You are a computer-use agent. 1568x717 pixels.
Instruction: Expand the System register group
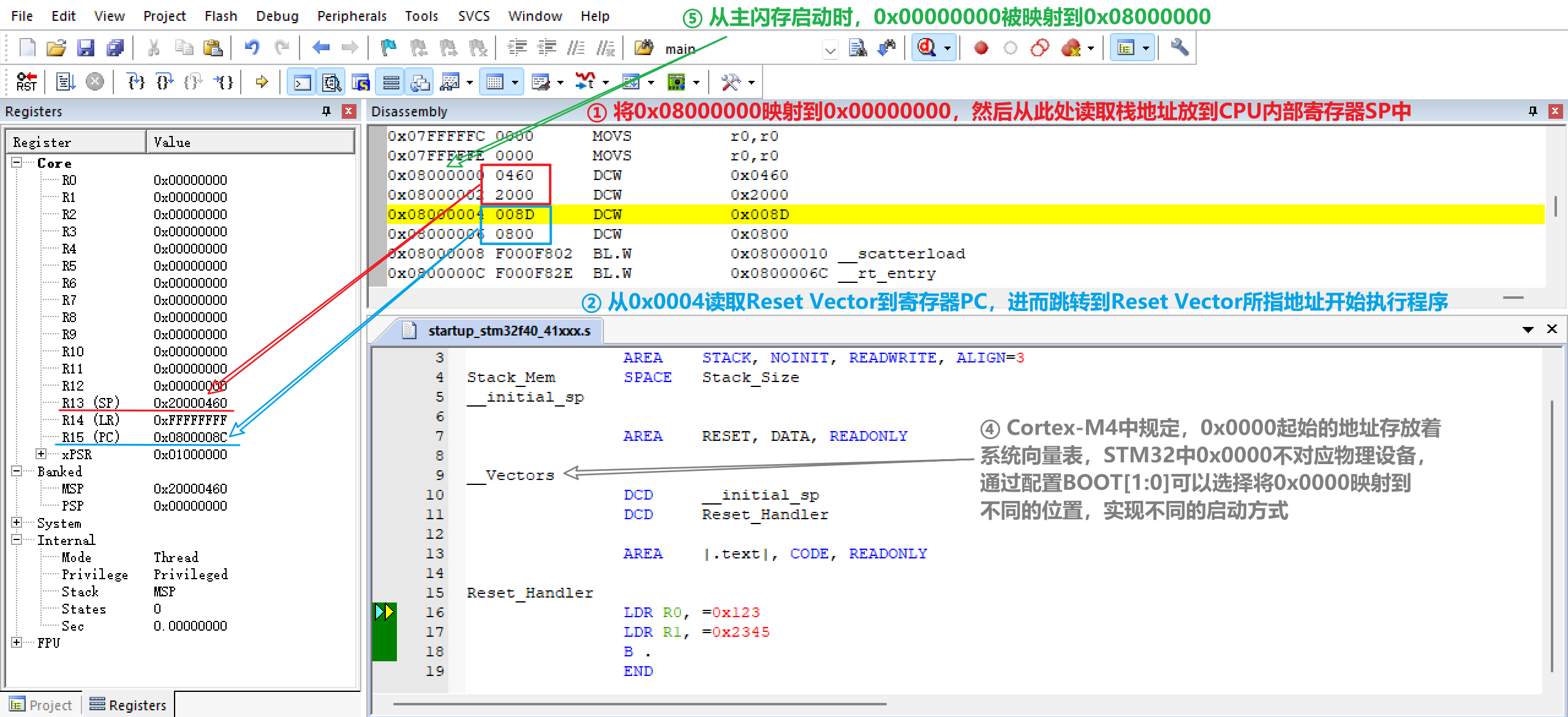point(17,523)
